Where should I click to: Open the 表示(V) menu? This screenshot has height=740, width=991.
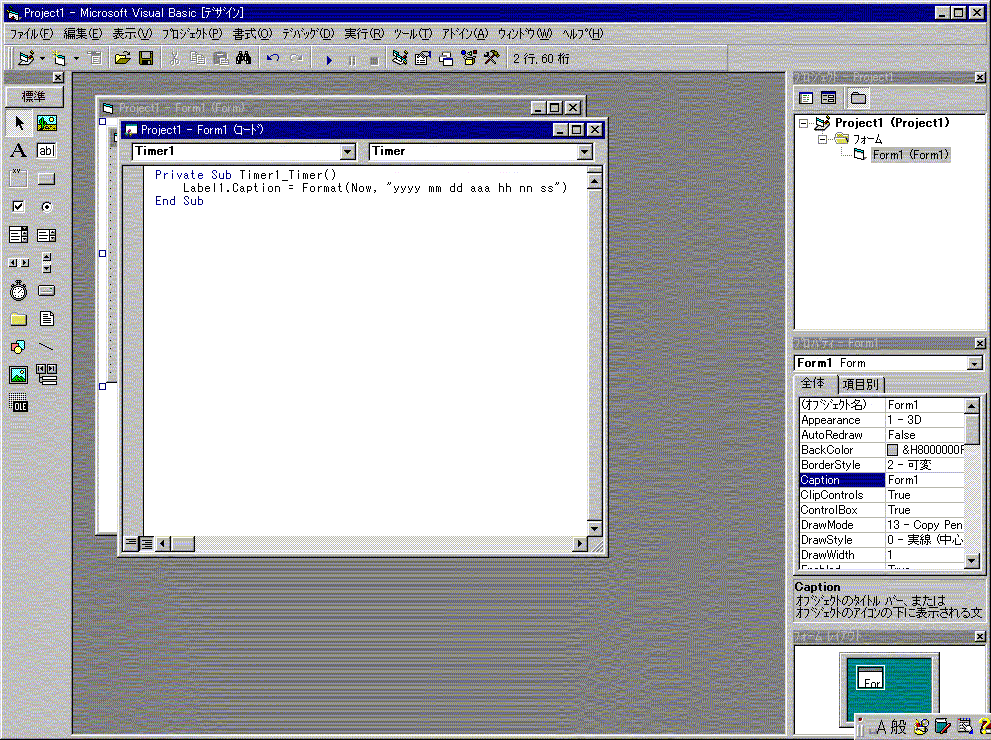(x=132, y=34)
